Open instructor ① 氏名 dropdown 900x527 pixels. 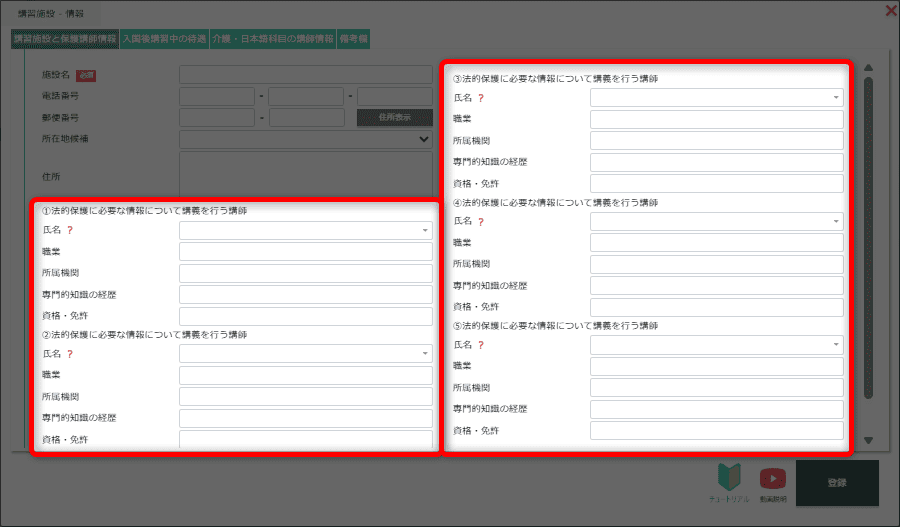tap(306, 230)
